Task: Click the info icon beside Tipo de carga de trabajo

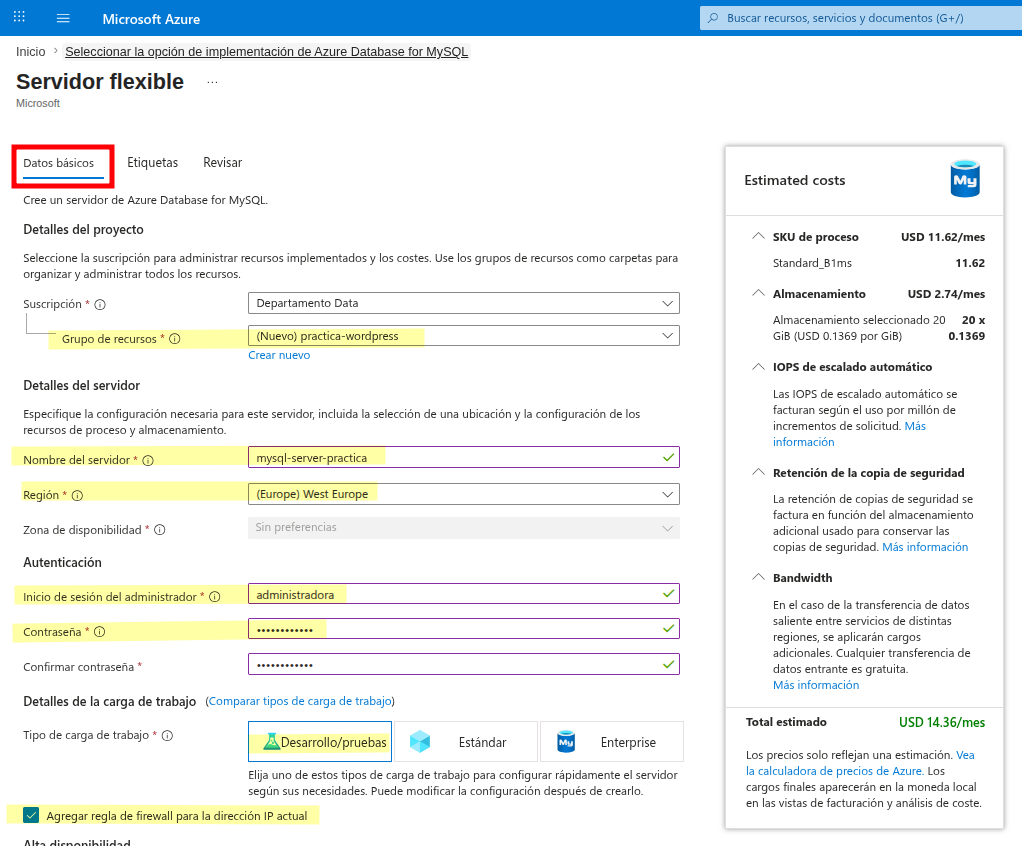Action: [x=168, y=735]
